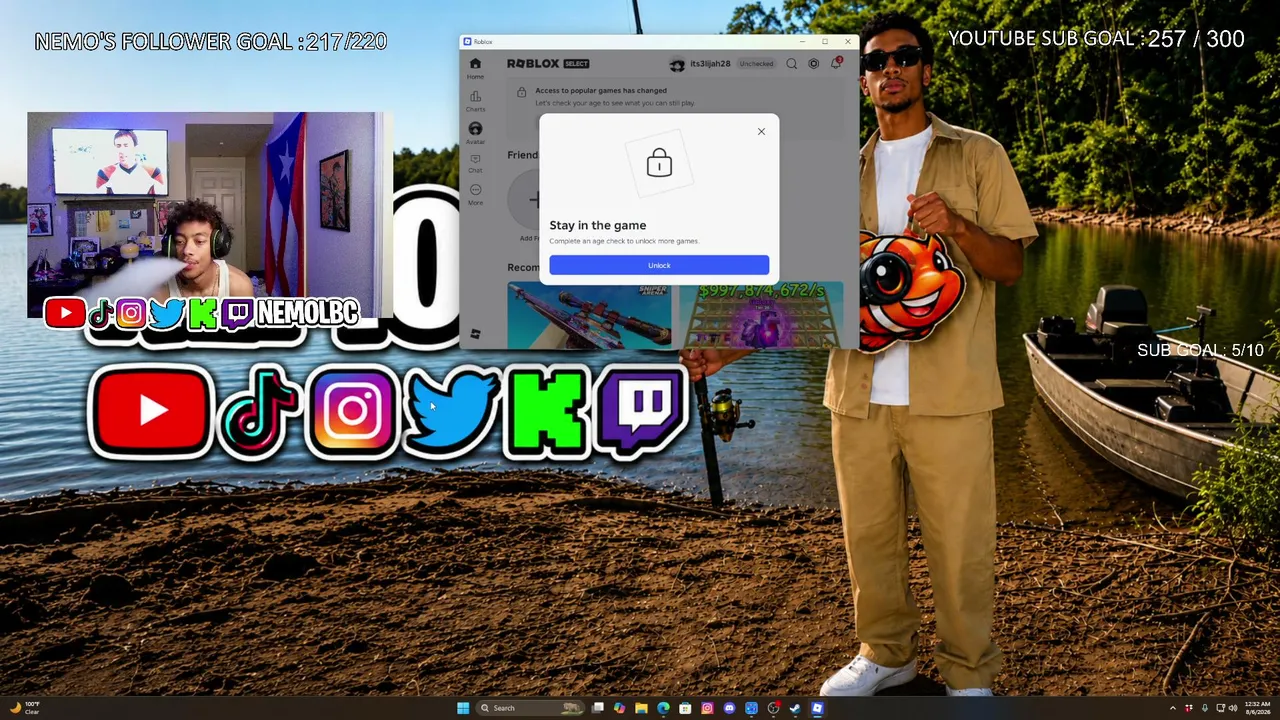Open Instagram from the taskbar
This screenshot has height=720, width=1280.
(707, 708)
